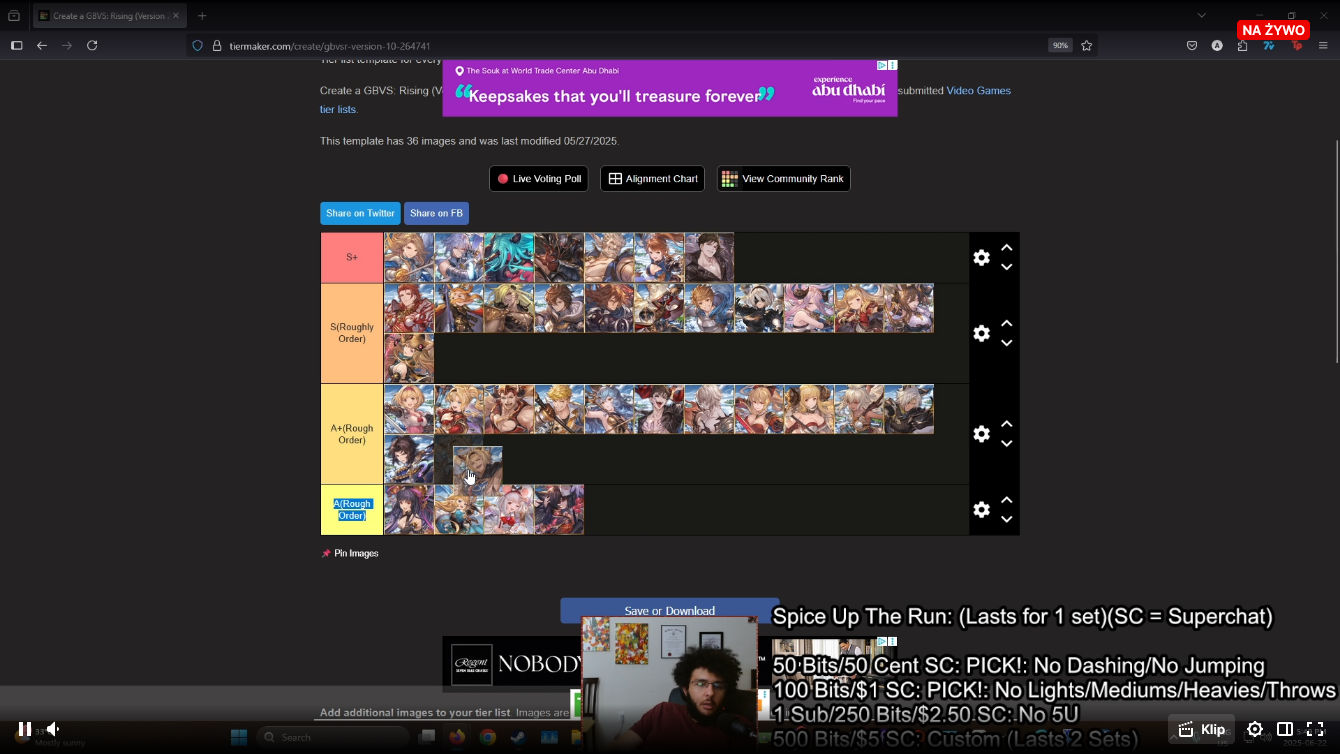Select the first character in the S+ tier

click(409, 258)
